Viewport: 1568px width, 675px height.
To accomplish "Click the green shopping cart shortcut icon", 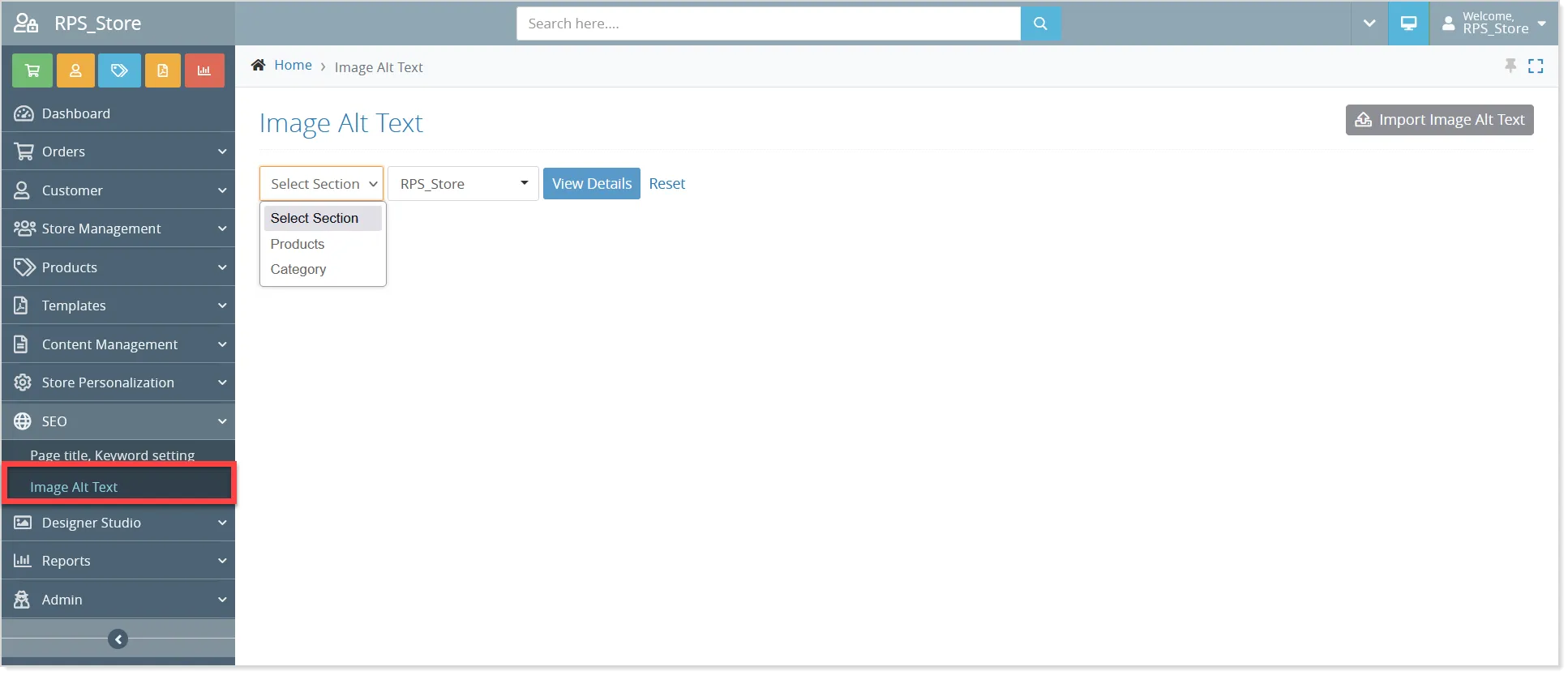I will tap(32, 70).
